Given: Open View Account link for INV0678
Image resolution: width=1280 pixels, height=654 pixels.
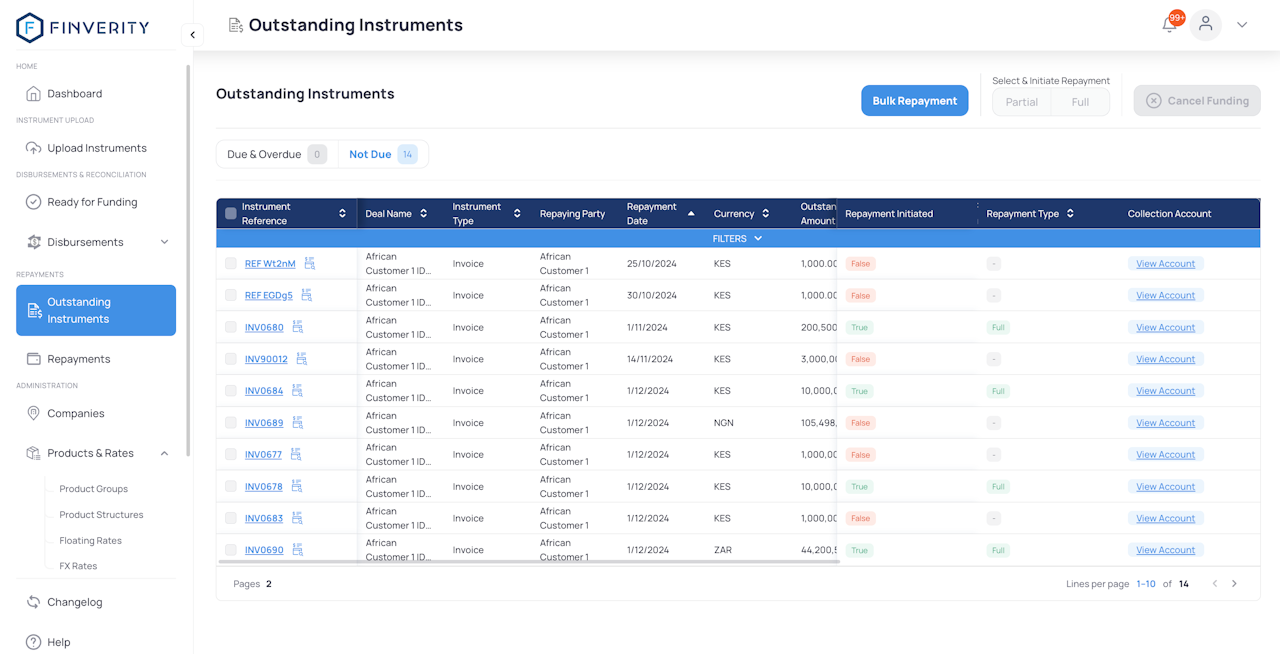Looking at the screenshot, I should coord(1165,487).
